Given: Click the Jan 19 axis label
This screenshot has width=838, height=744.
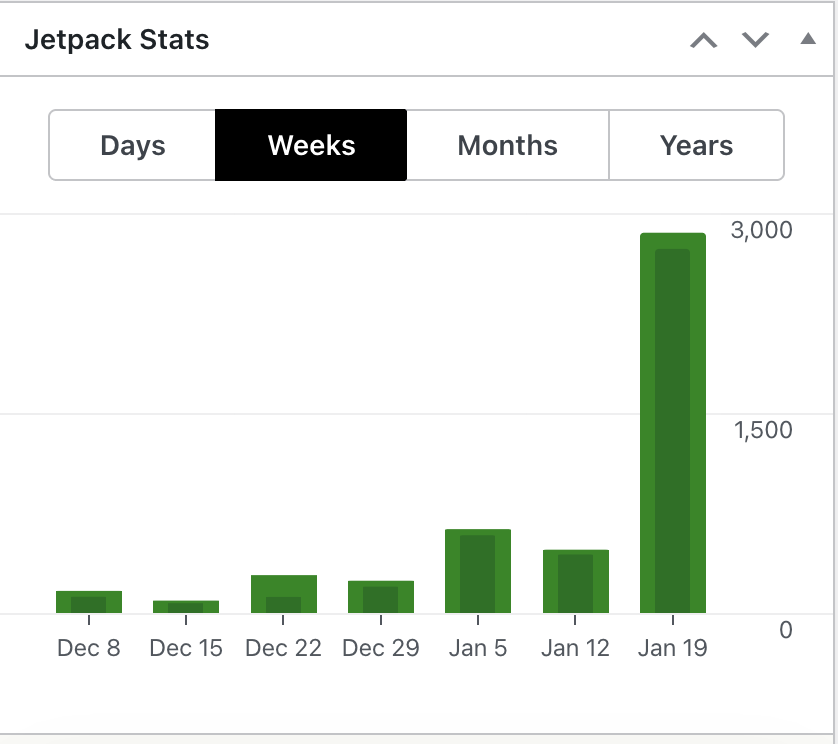Looking at the screenshot, I should 672,648.
